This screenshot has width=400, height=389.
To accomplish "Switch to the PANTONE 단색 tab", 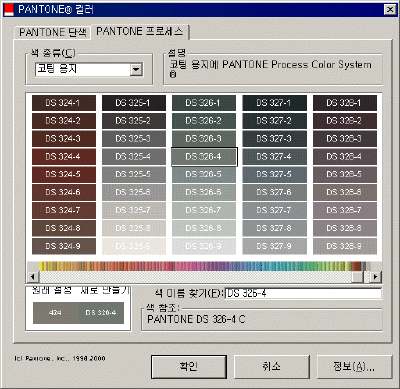I will (53, 32).
